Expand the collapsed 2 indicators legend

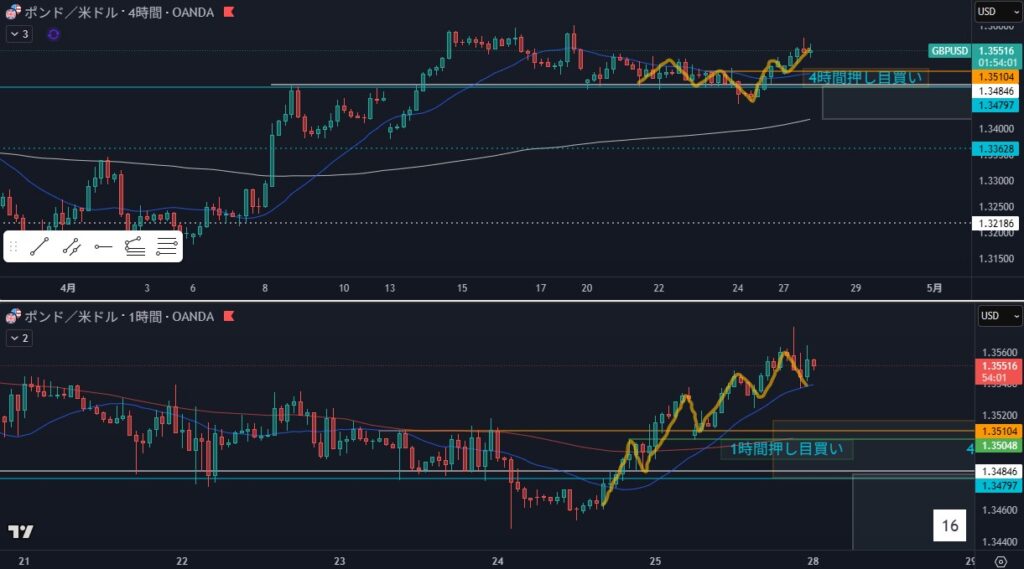click(19, 338)
